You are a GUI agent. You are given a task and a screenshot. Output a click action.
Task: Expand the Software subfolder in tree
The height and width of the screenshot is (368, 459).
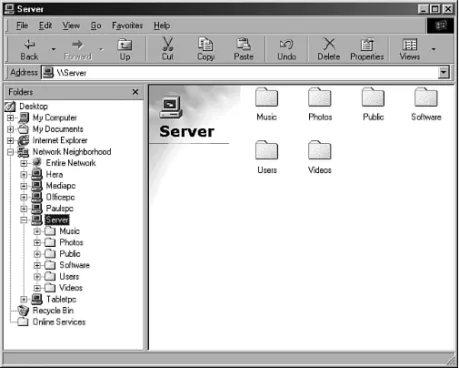tap(37, 265)
